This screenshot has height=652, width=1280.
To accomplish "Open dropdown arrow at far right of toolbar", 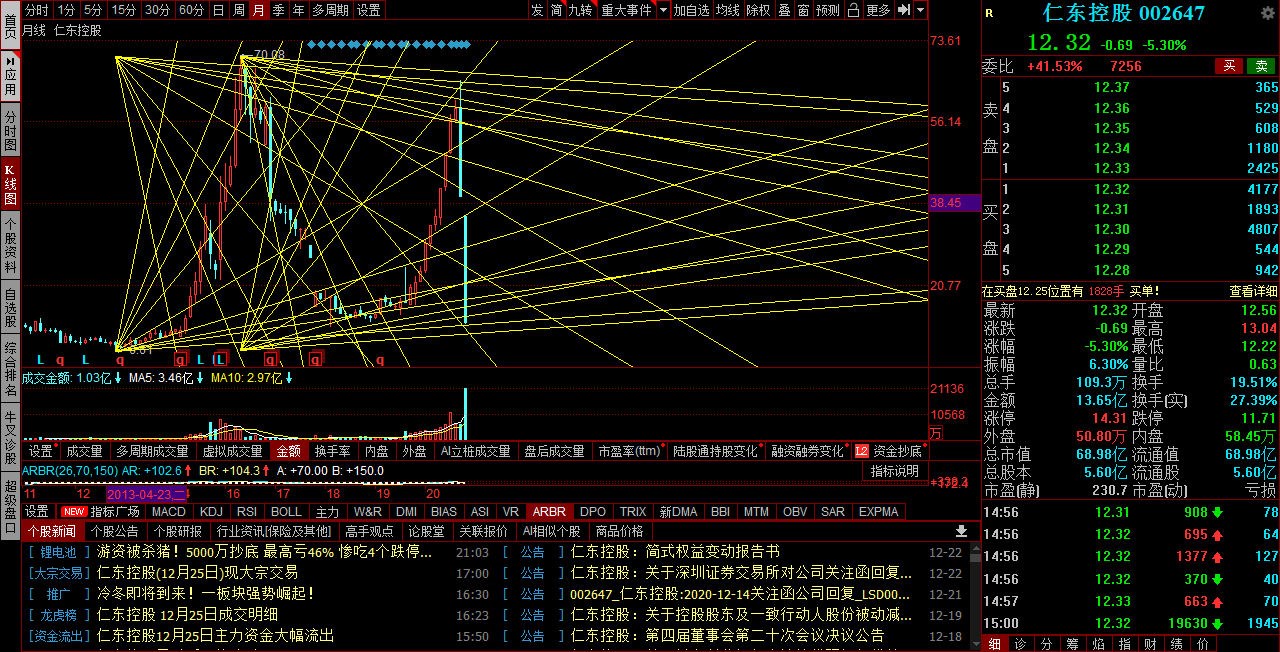I will pos(920,10).
